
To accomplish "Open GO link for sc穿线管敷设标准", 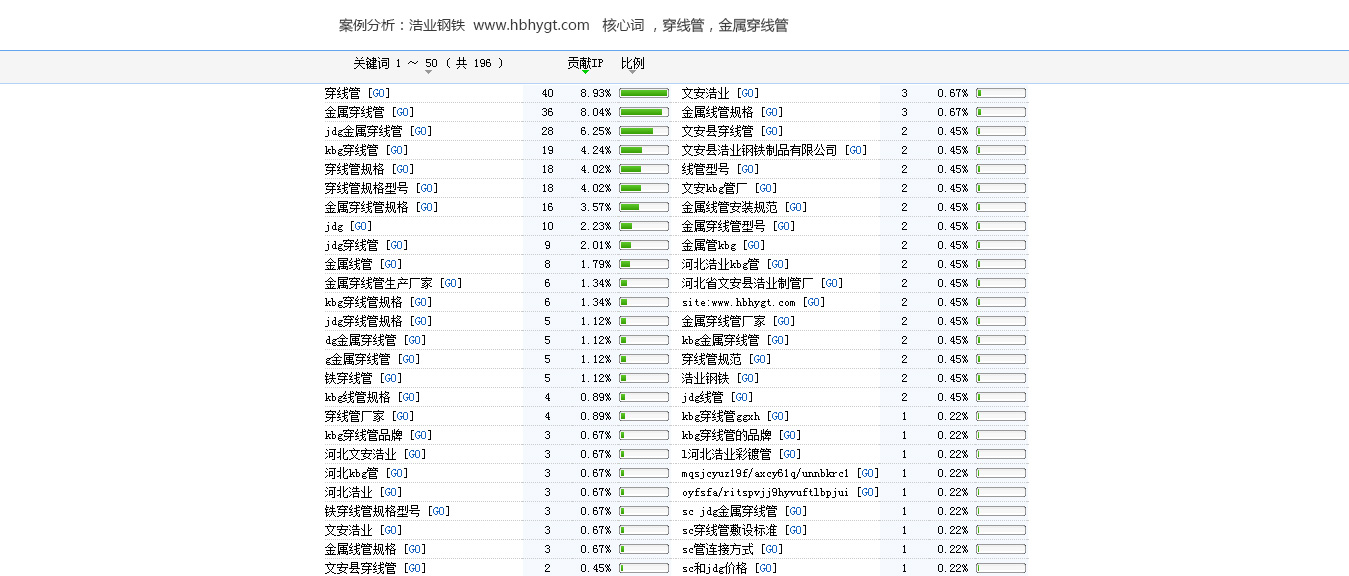I will pyautogui.click(x=795, y=530).
